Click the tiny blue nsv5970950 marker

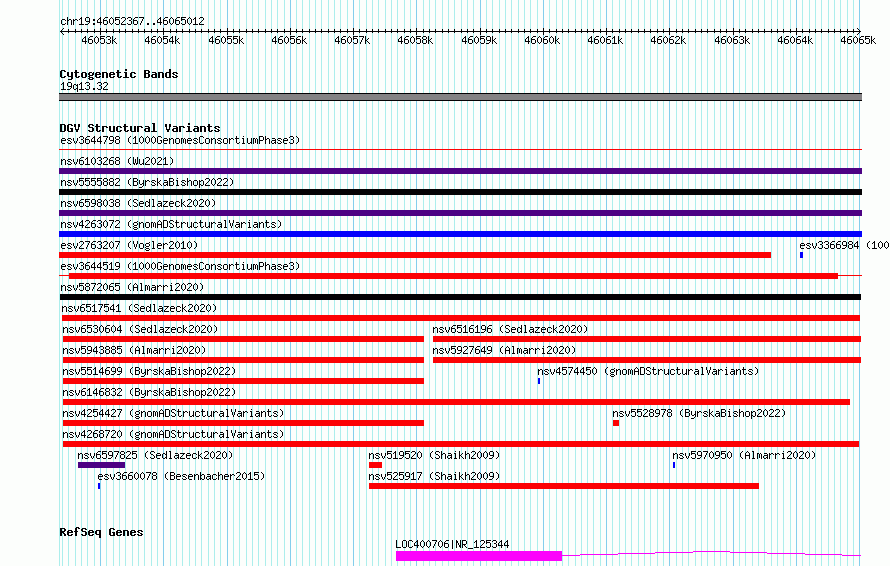[x=674, y=465]
